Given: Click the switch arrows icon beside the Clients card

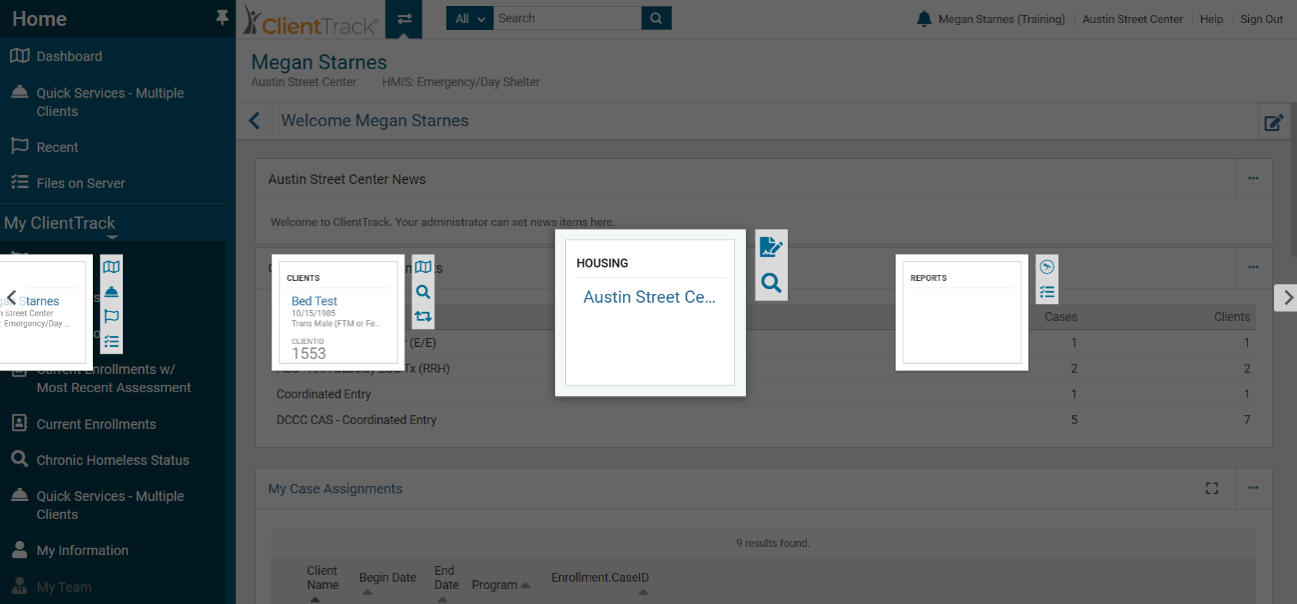Looking at the screenshot, I should [x=423, y=316].
